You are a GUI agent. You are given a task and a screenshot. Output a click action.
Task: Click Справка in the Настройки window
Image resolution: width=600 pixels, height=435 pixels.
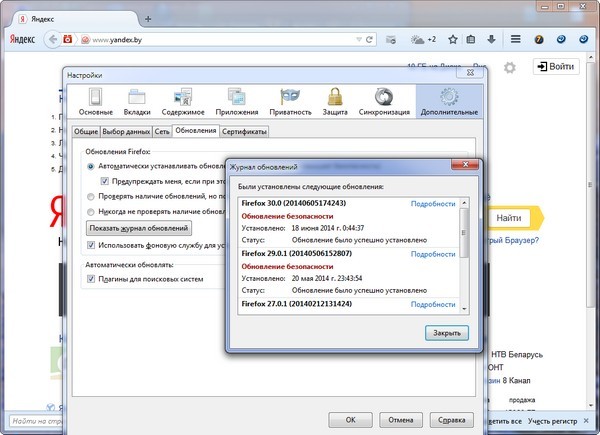pos(452,420)
